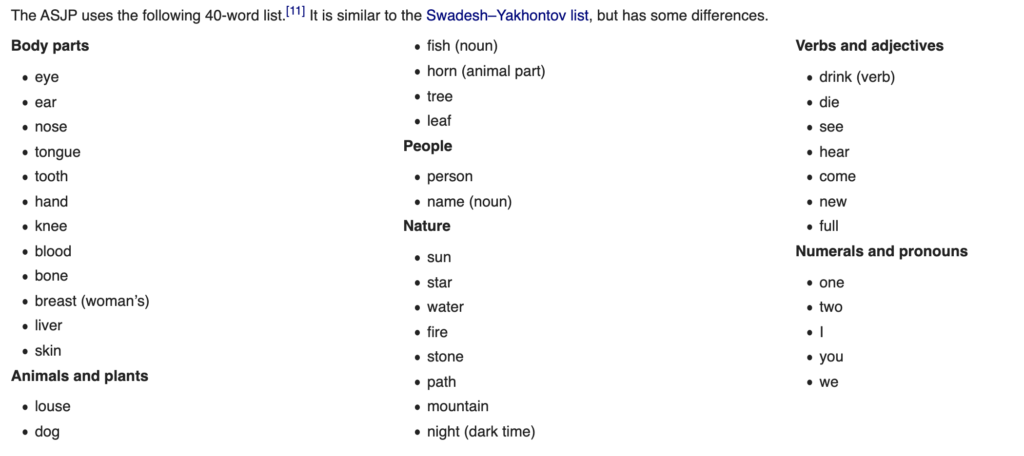The image size is (1024, 456).
Task: Click the [11] citation reference
Action: click(x=294, y=12)
